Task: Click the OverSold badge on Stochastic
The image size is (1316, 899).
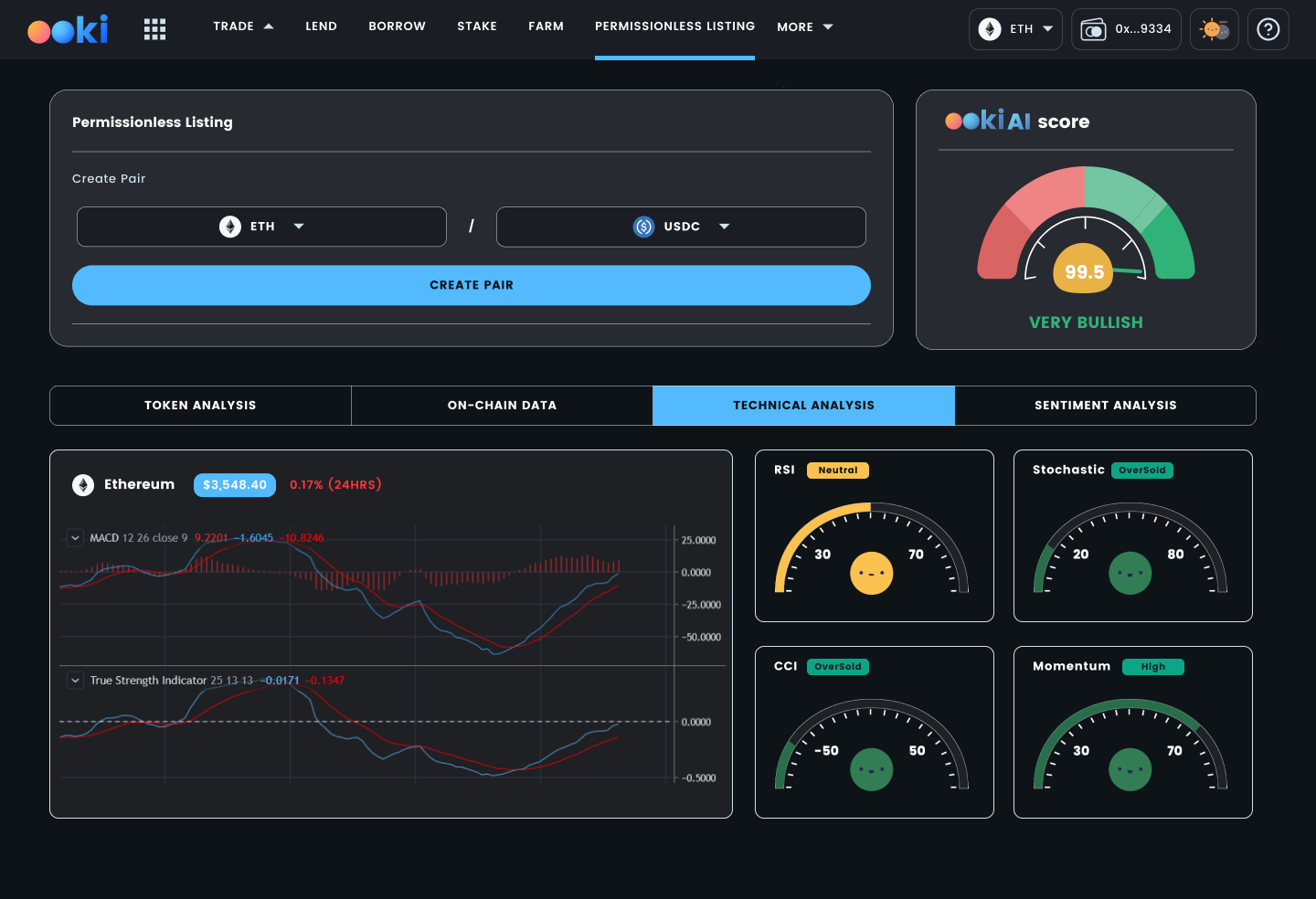Action: pyautogui.click(x=1142, y=471)
